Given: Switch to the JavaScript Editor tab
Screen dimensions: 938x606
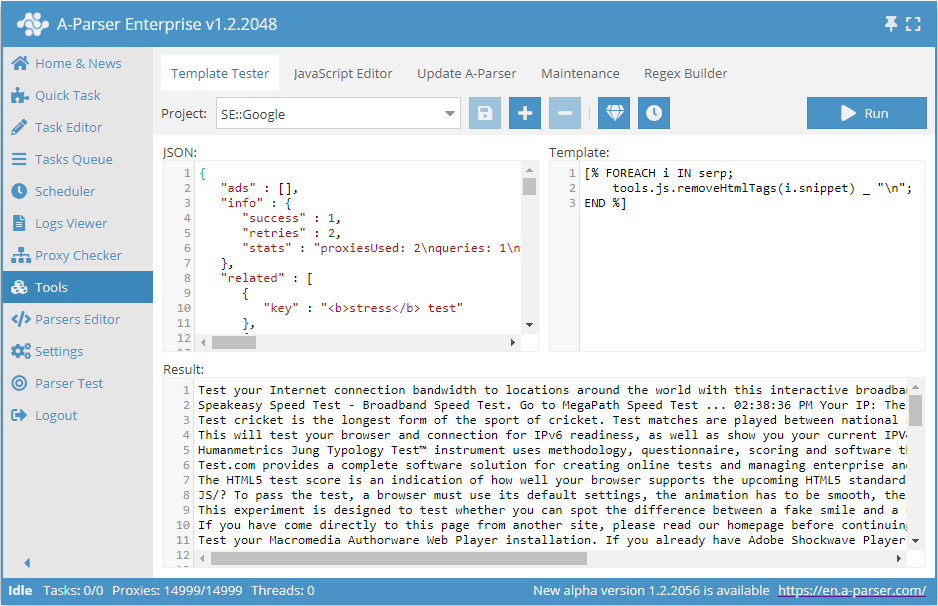Looking at the screenshot, I should (x=343, y=73).
